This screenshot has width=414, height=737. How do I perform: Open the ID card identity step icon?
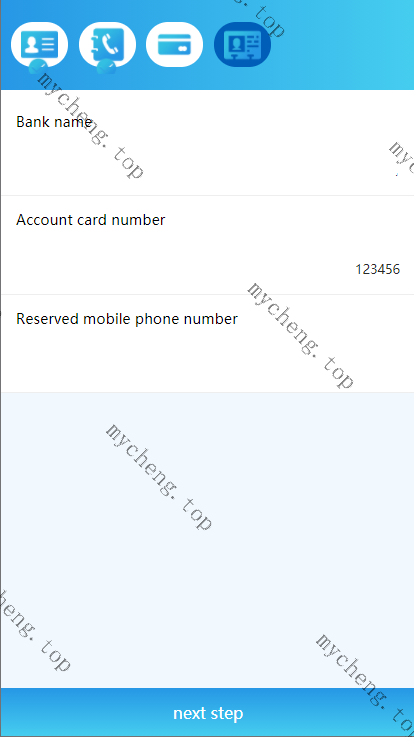[x=39, y=45]
